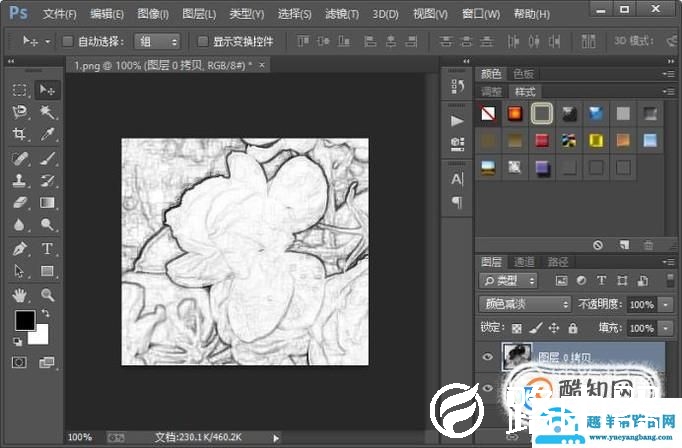Create new style icon in Styles panel

[x=624, y=245]
